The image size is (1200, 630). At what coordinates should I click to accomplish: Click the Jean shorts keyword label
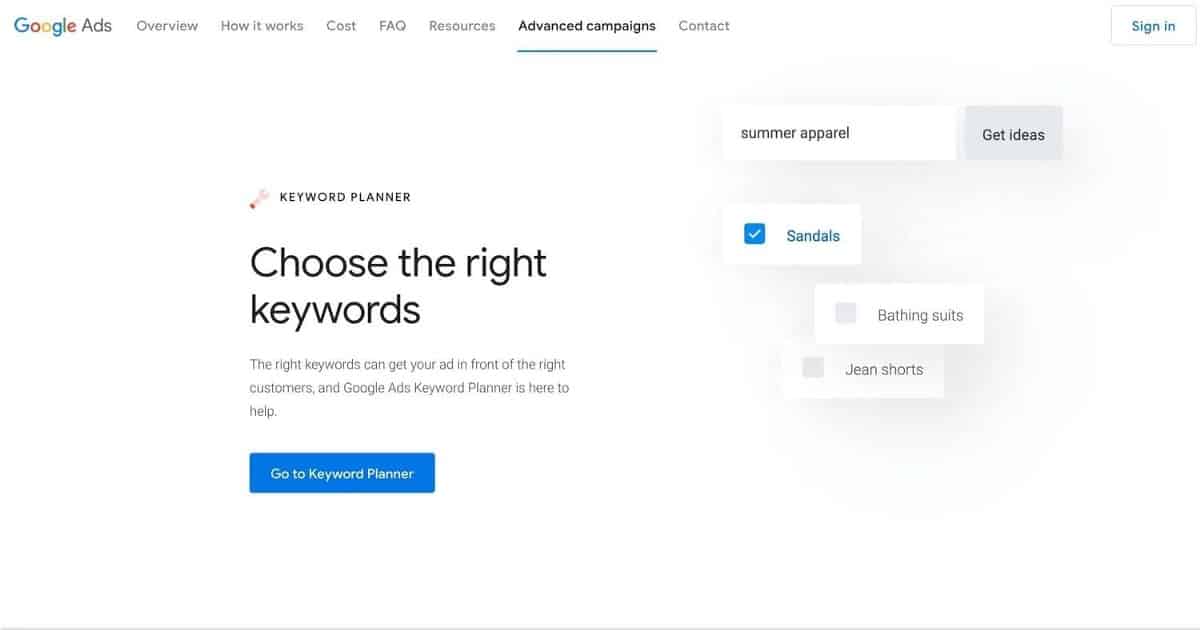884,369
